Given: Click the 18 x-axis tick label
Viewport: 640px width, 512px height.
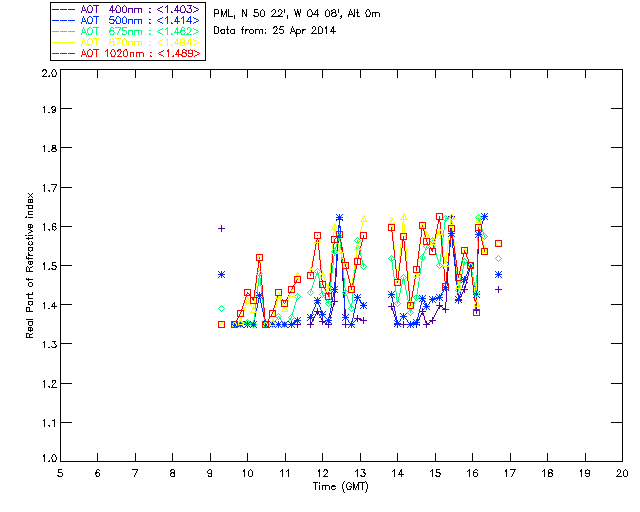Looking at the screenshot, I should click(547, 473).
